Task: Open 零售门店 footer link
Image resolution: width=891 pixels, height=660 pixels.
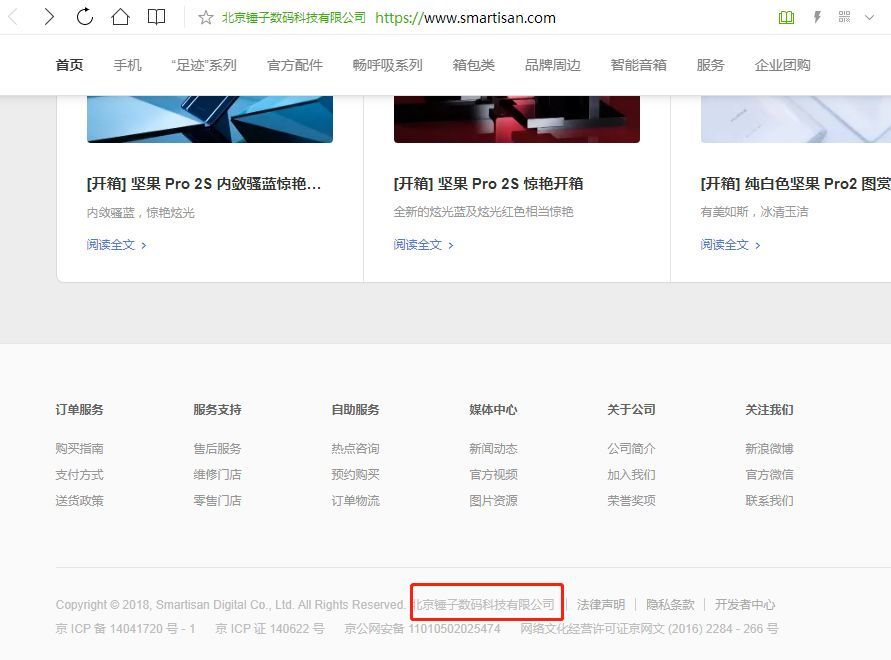Action: pyautogui.click(x=218, y=501)
